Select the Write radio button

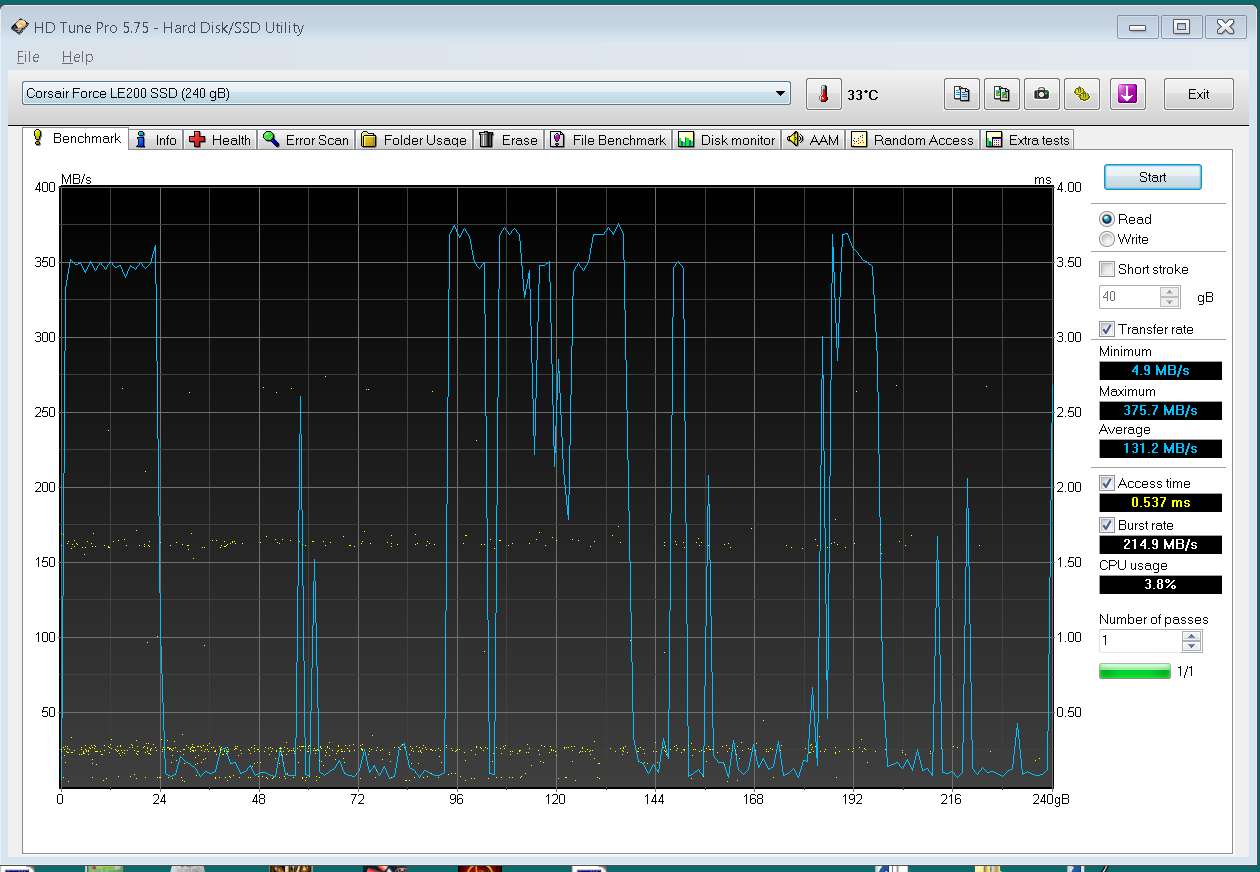(1107, 239)
